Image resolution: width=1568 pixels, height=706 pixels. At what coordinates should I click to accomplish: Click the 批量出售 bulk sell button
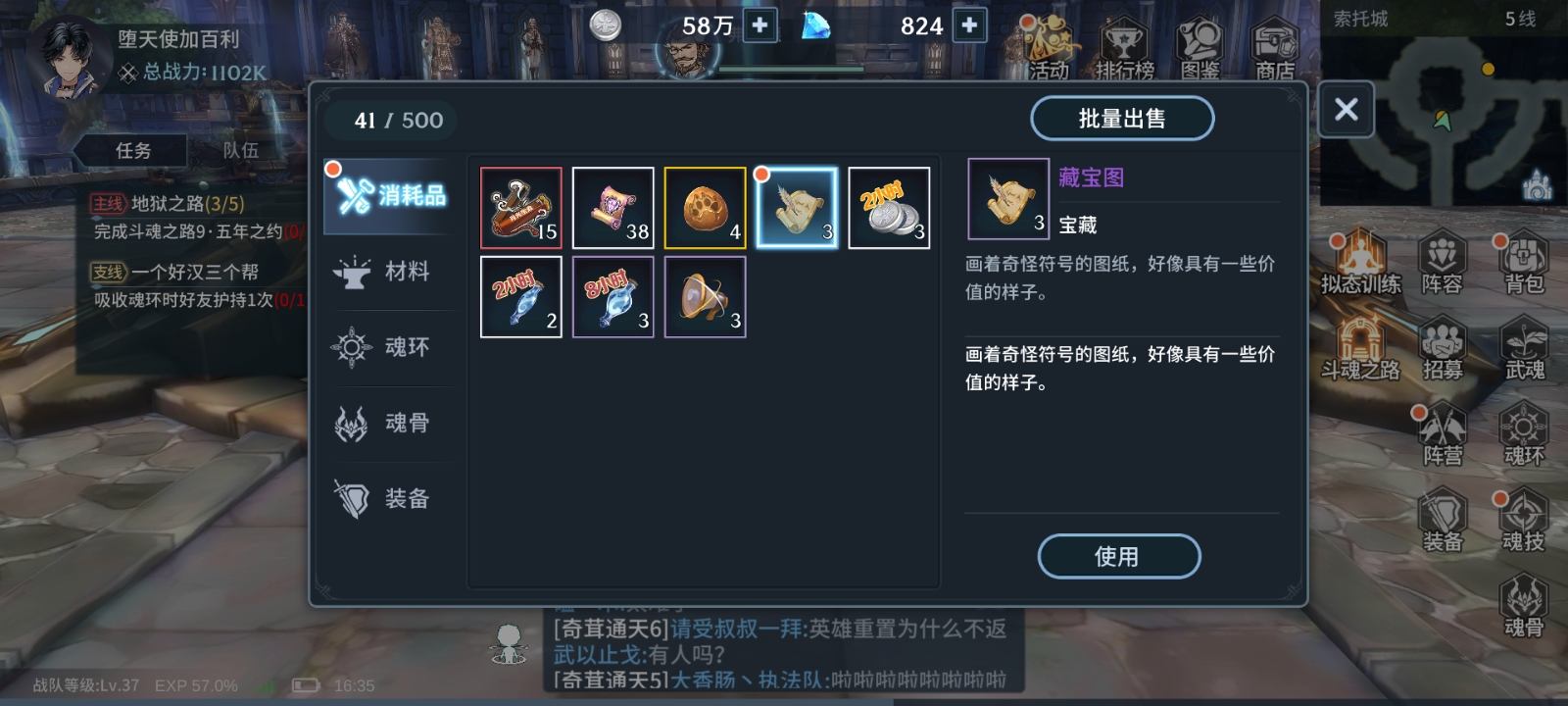(1122, 119)
